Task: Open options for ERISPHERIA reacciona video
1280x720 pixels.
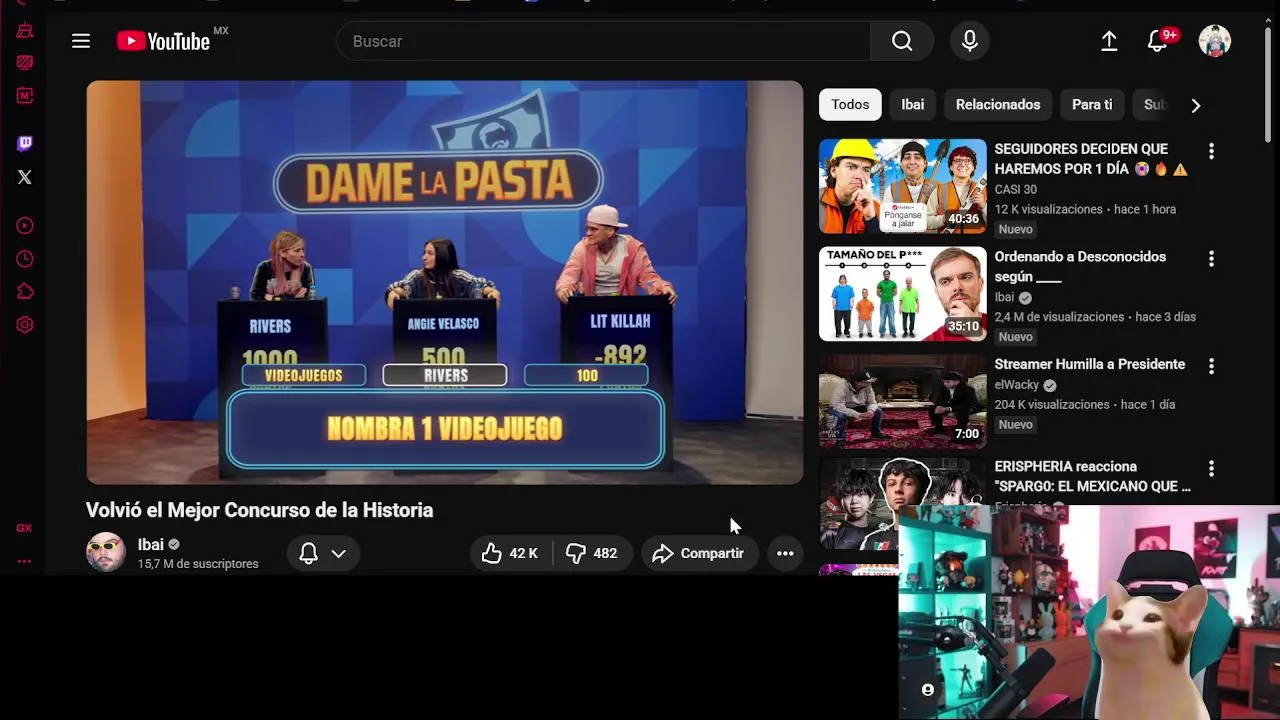Action: pos(1211,468)
